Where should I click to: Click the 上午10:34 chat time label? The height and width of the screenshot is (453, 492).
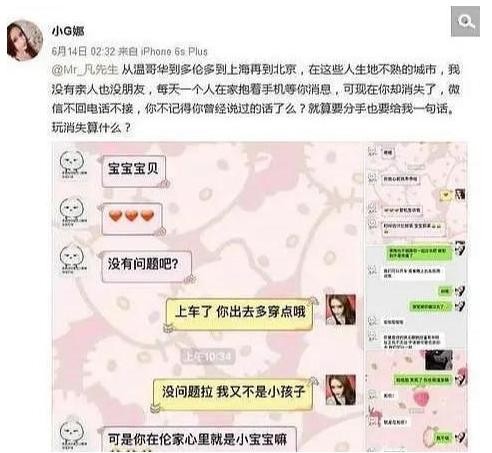tap(207, 356)
